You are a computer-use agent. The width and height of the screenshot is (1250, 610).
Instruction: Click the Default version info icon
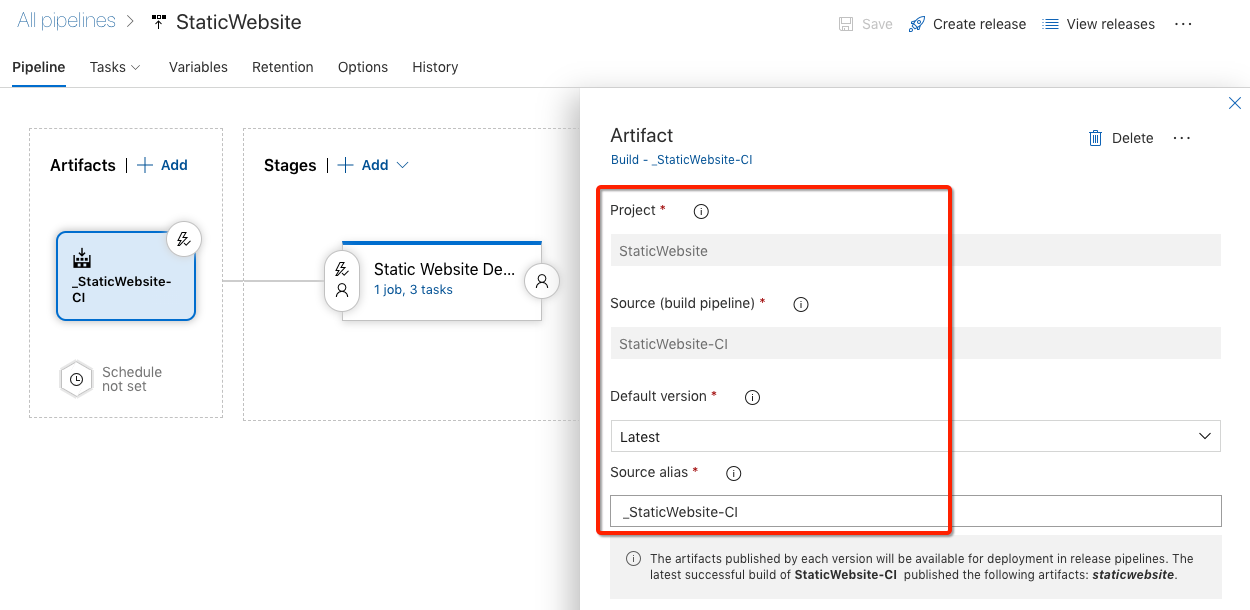(x=753, y=397)
